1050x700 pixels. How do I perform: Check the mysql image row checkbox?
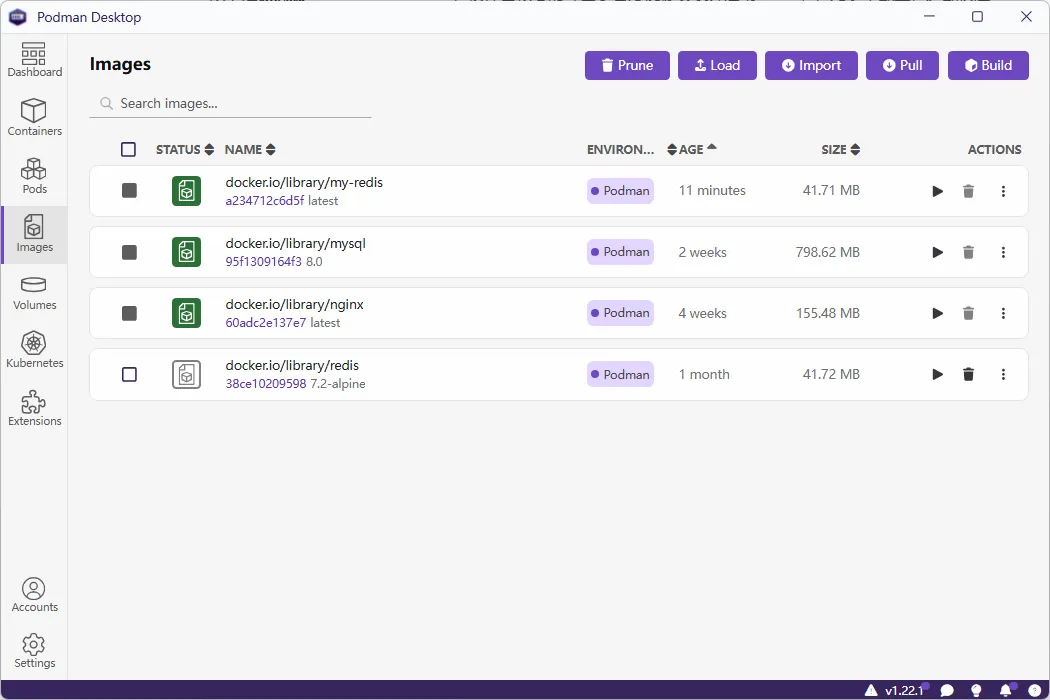point(128,252)
